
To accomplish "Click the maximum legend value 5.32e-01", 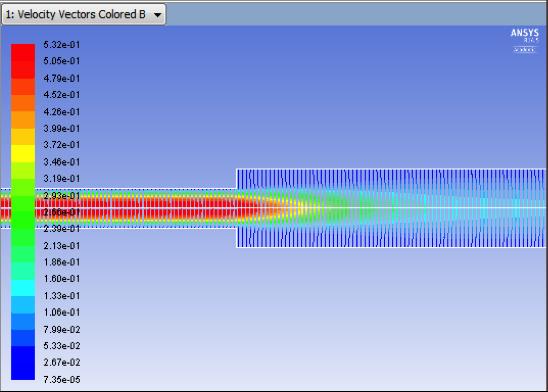I will [62, 45].
